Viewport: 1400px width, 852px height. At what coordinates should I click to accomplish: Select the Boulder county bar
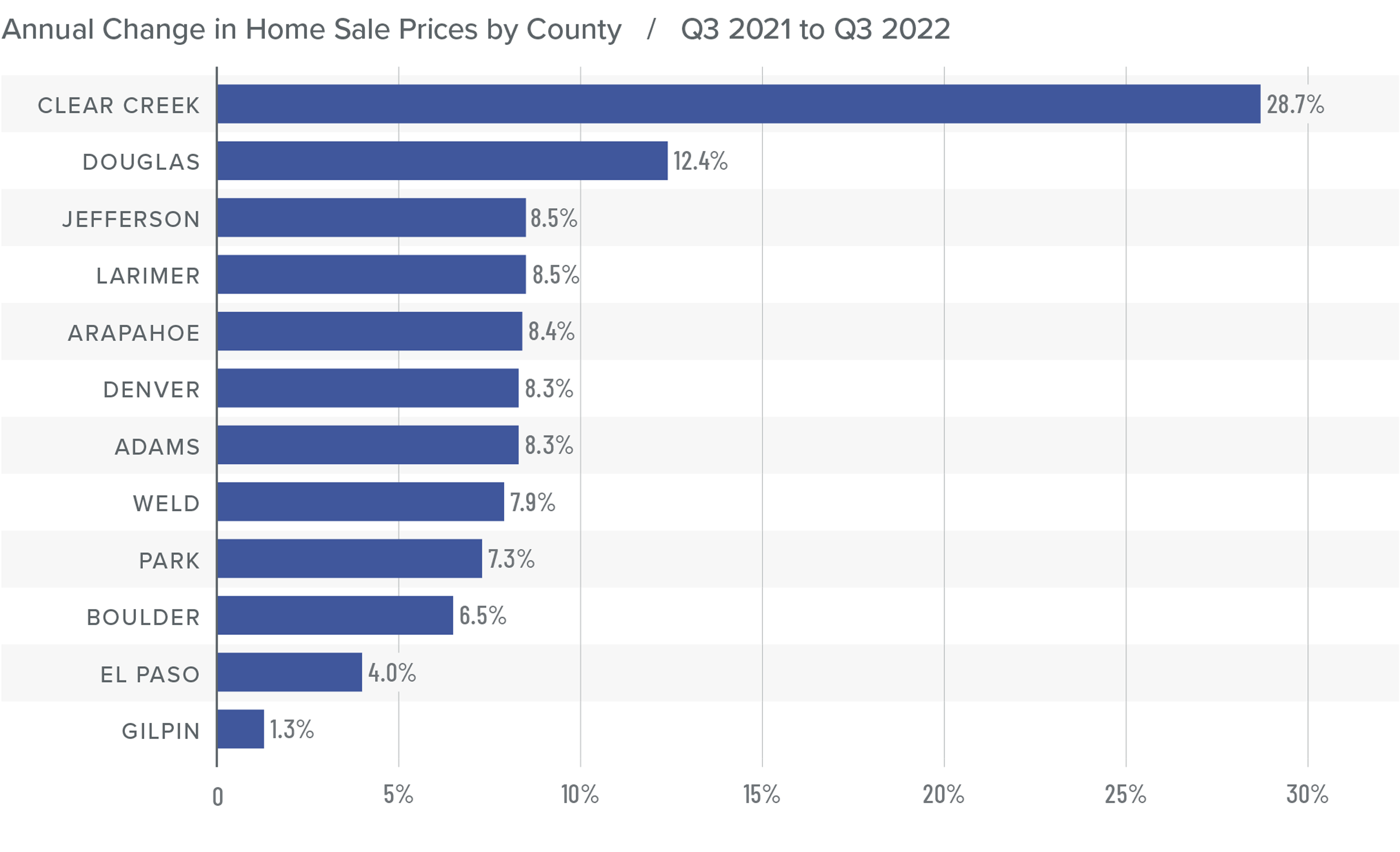pyautogui.click(x=335, y=615)
